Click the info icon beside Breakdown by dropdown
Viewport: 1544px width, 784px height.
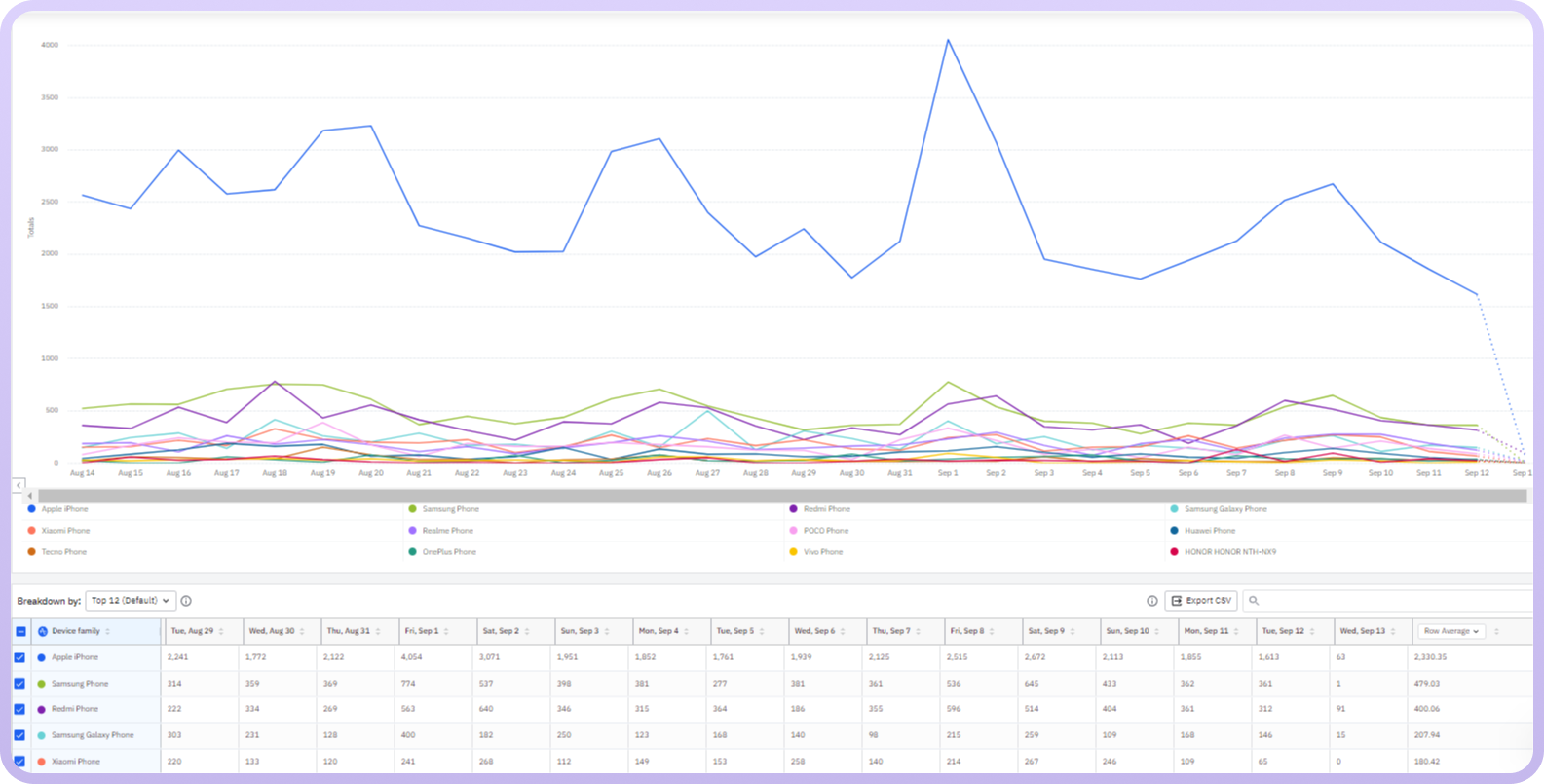[186, 601]
